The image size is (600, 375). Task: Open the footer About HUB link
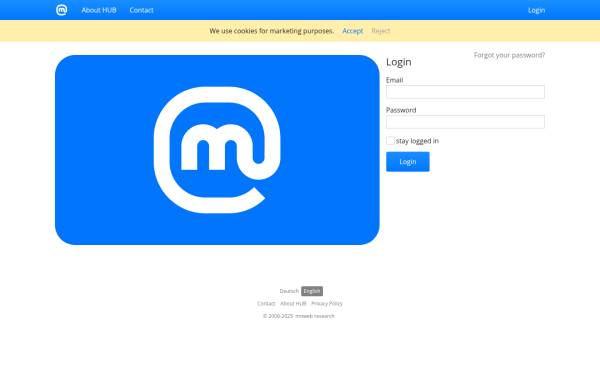coord(293,303)
